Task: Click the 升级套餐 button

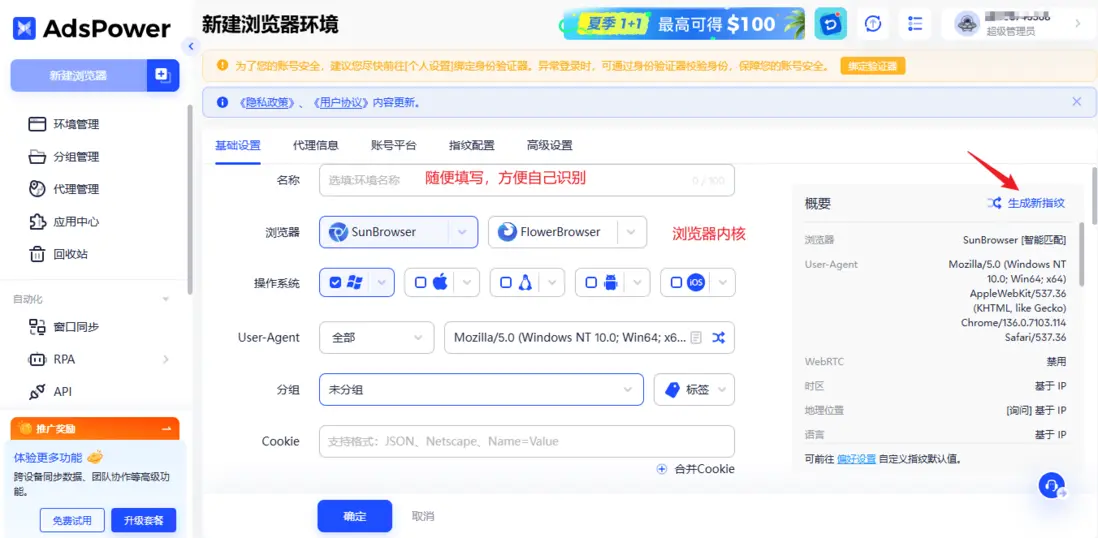Action: click(144, 520)
